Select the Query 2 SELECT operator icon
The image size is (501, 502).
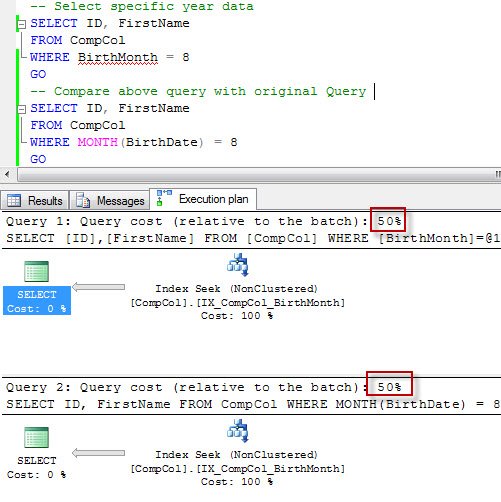click(x=36, y=437)
